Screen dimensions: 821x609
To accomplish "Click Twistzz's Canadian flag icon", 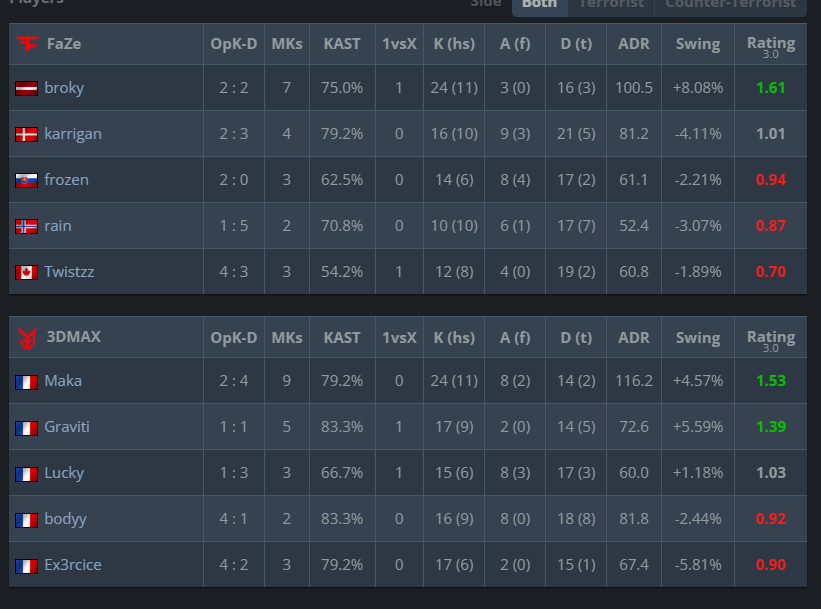I will [26, 272].
